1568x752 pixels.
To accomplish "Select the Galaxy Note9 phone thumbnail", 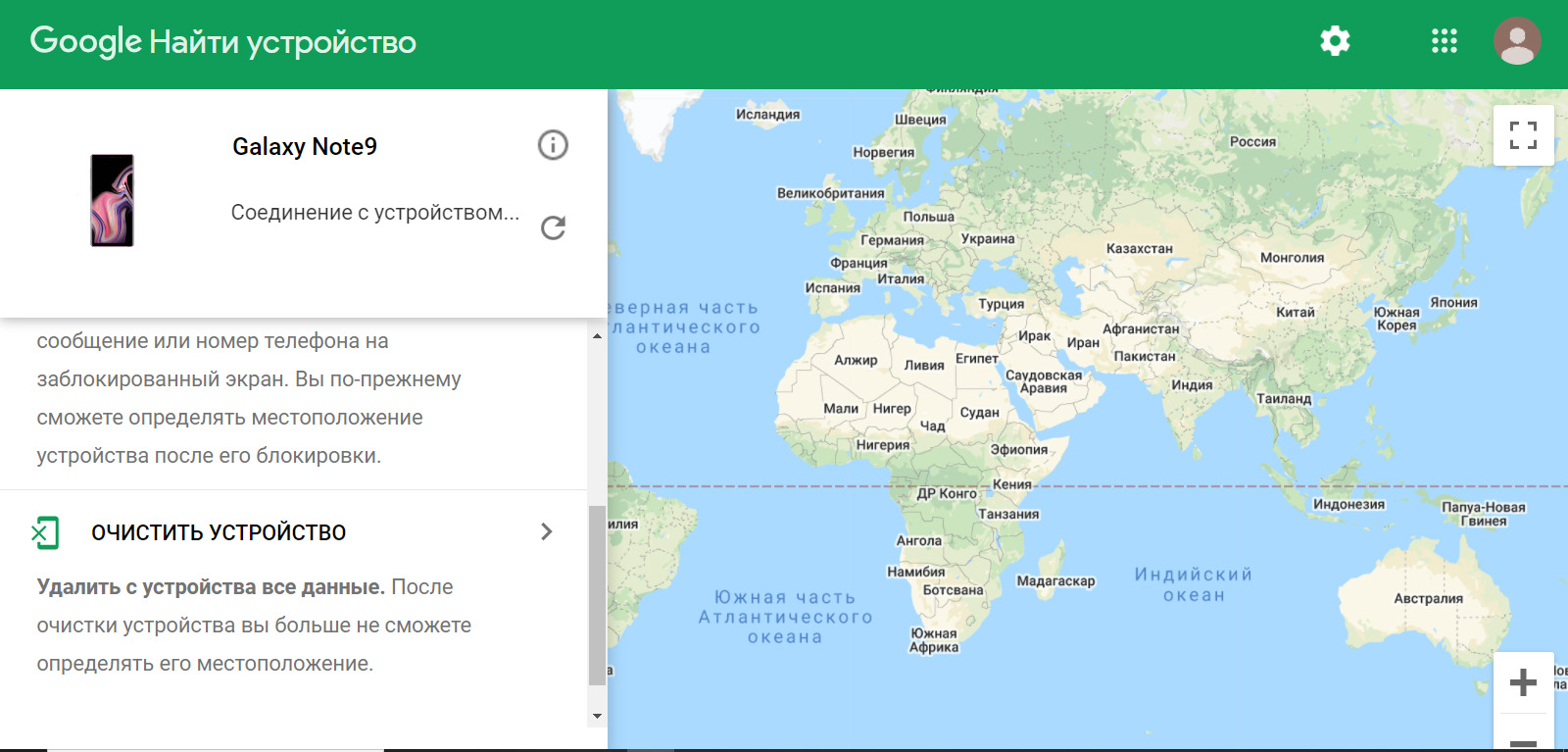I will [112, 200].
